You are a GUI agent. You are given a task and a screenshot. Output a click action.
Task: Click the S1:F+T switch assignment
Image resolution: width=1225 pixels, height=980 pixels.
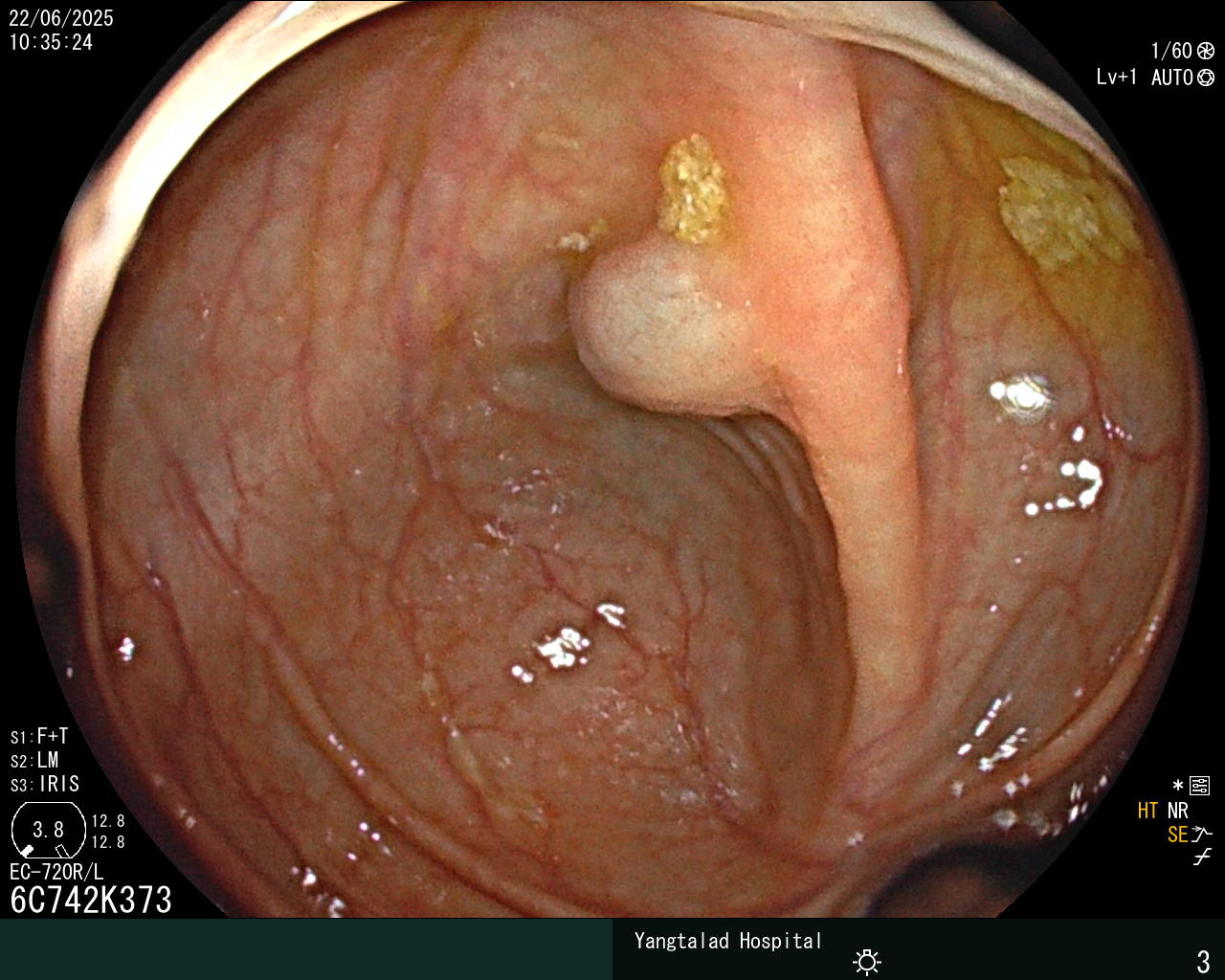[39, 736]
